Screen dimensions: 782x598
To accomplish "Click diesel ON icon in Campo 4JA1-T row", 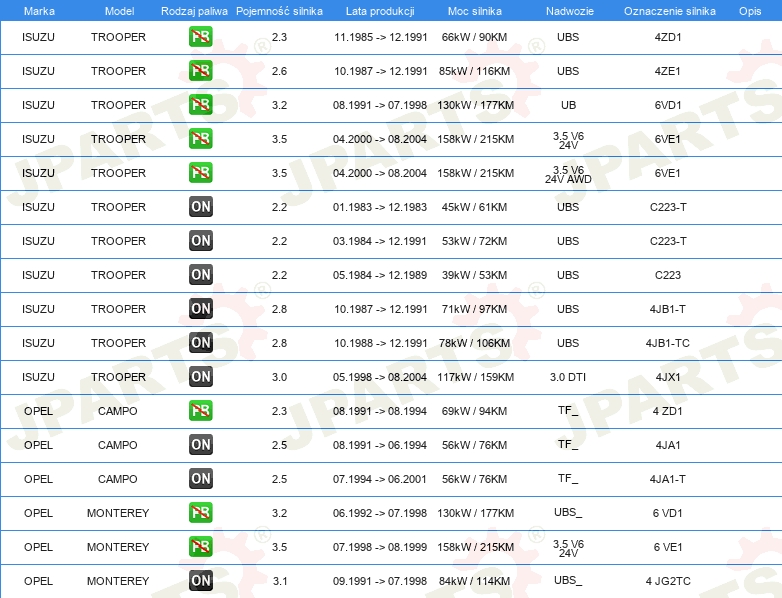I will 200,478.
